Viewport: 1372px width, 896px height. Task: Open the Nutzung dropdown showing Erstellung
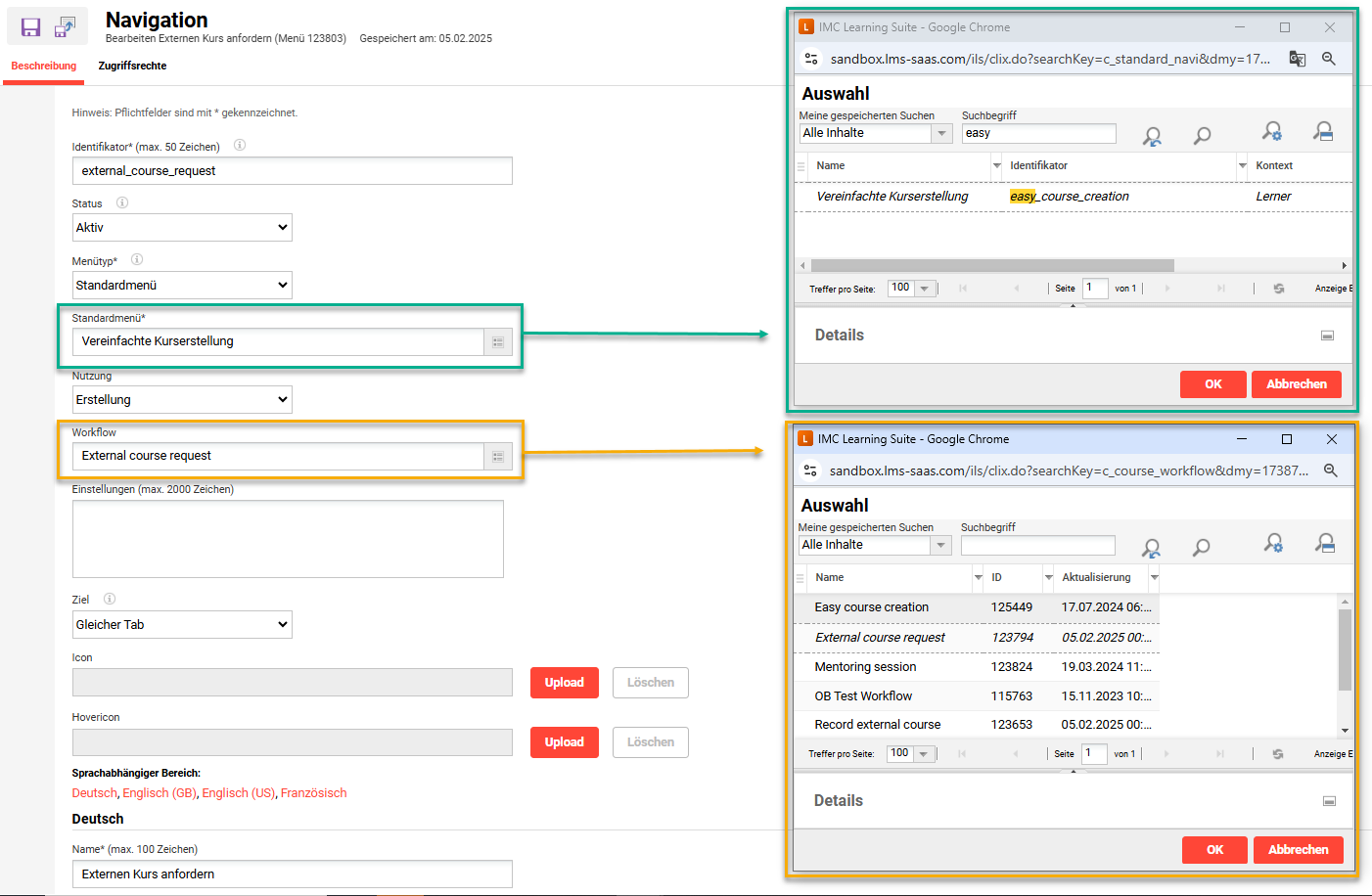[182, 400]
